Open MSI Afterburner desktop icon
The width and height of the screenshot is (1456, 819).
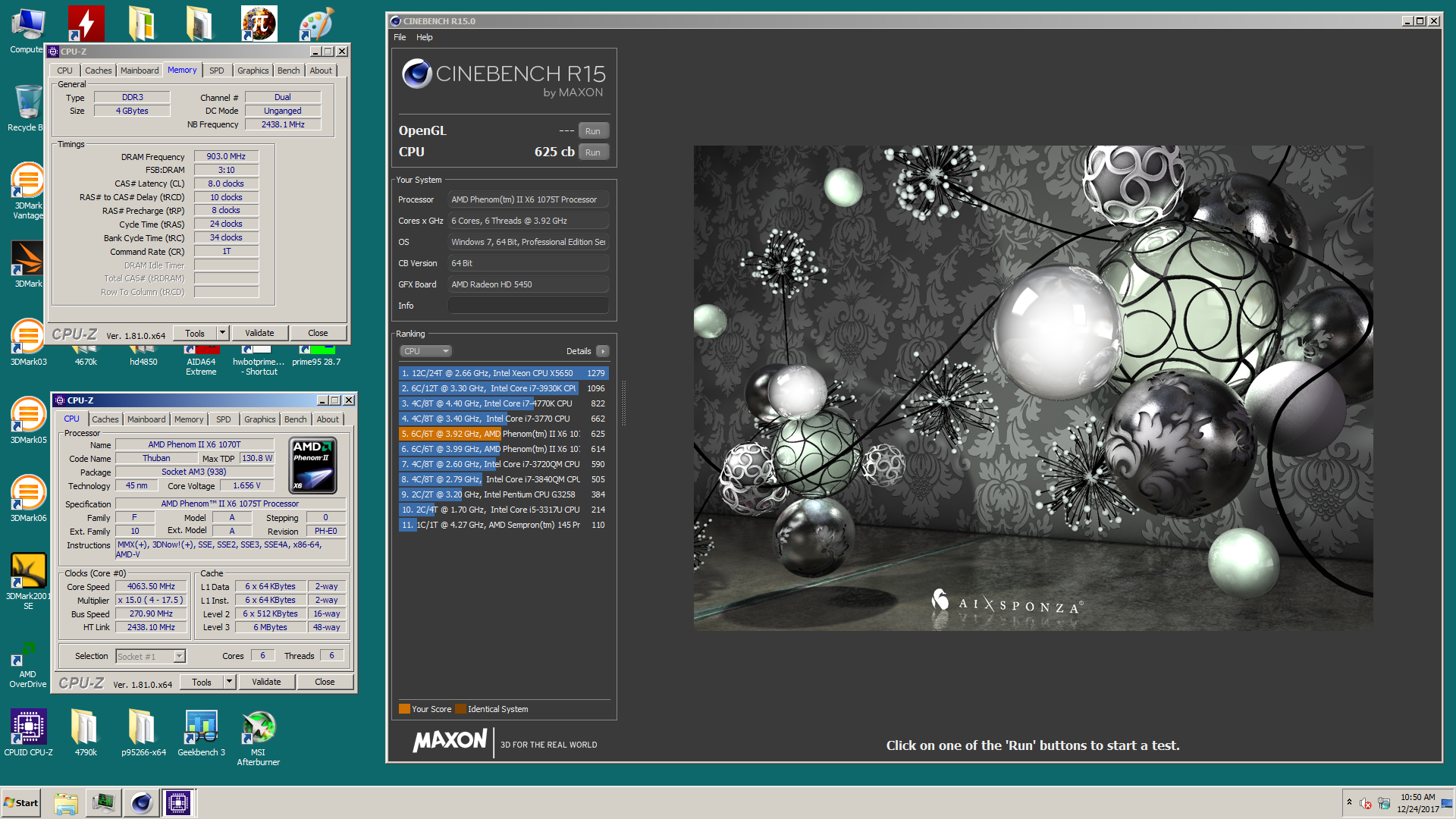[259, 738]
